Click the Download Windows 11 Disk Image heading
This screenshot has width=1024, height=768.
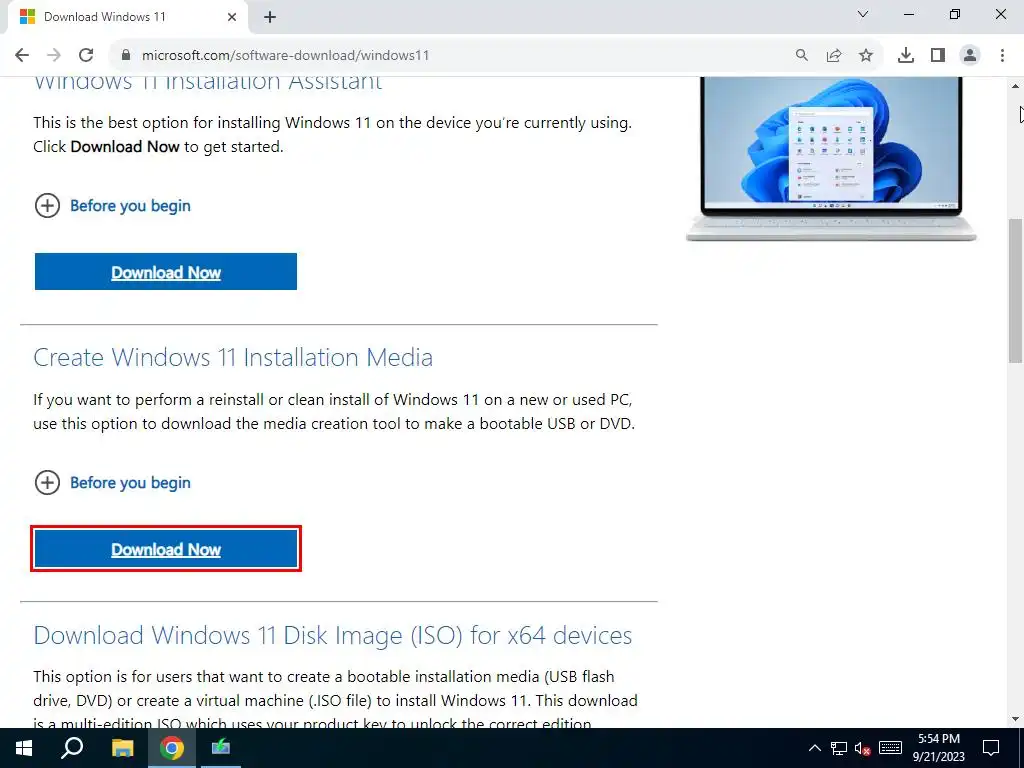pyautogui.click(x=332, y=635)
